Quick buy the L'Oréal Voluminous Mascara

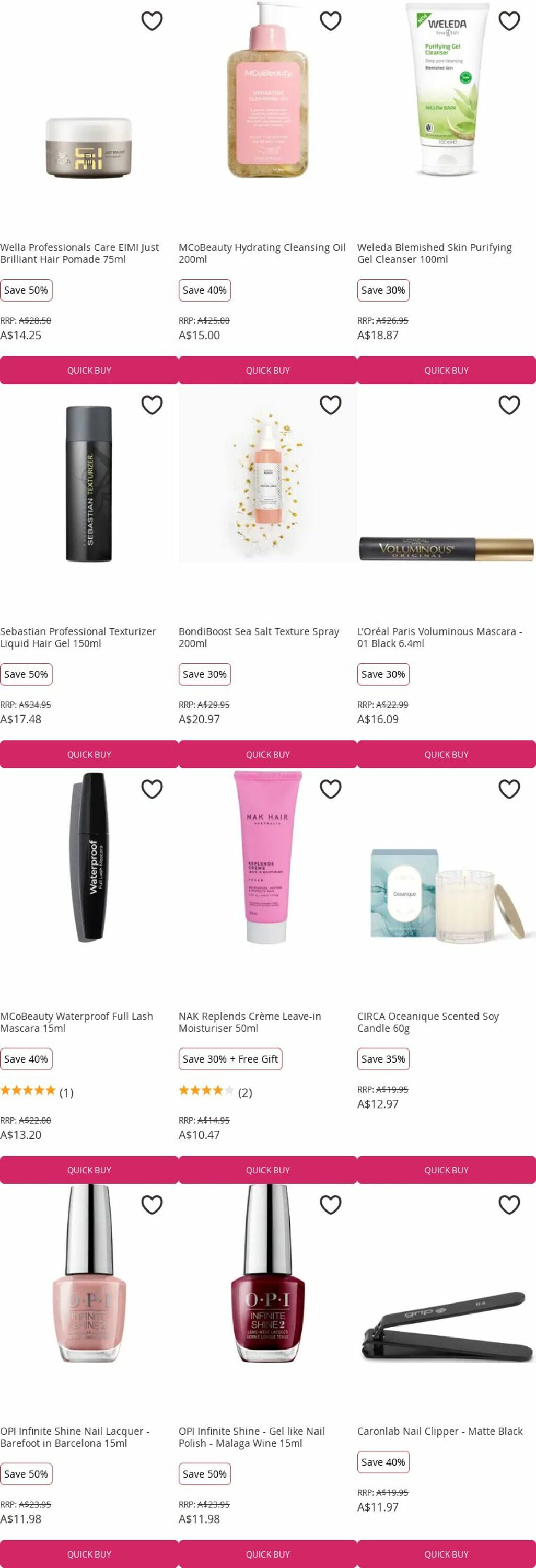447,754
